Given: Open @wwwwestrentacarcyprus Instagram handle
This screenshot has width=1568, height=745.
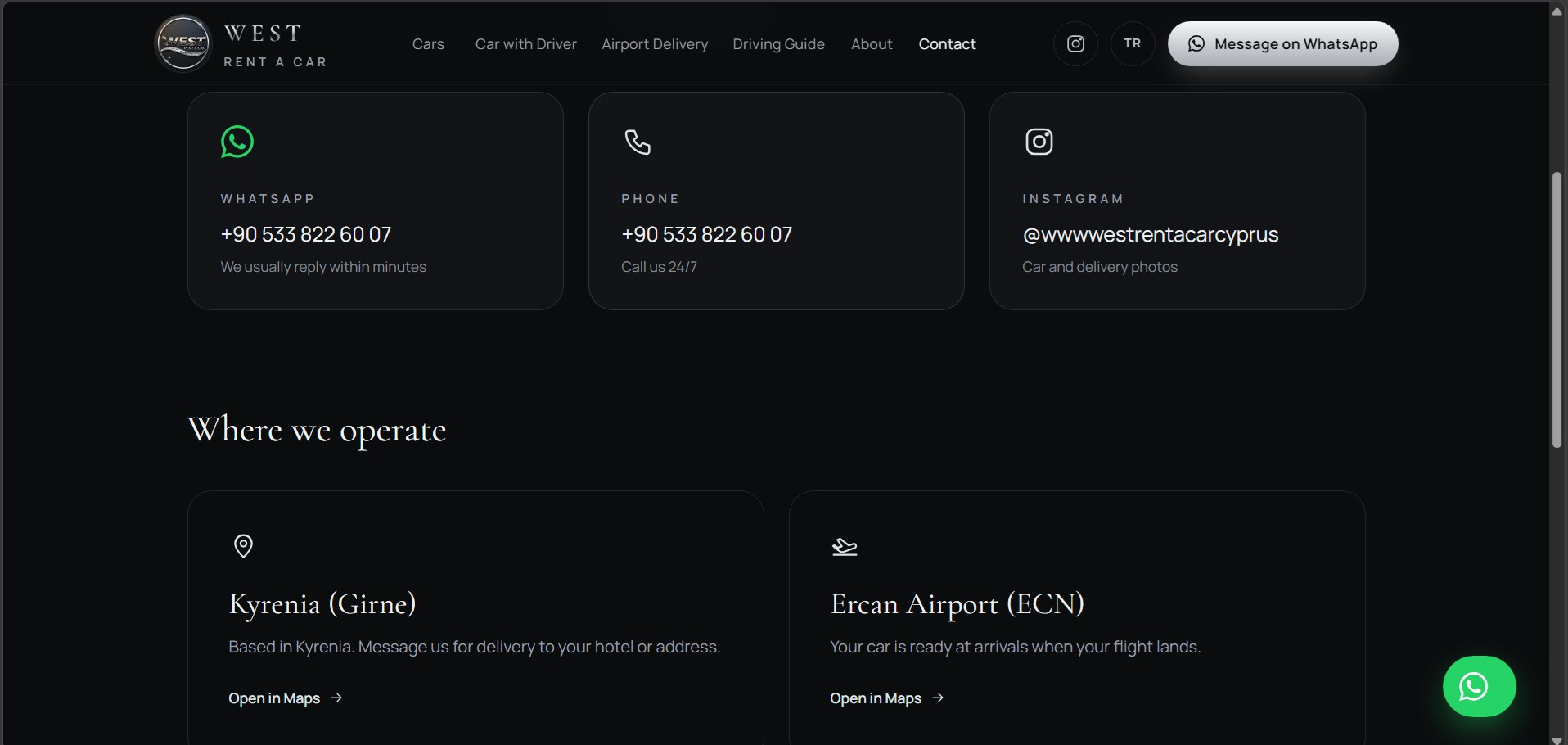Looking at the screenshot, I should (x=1150, y=235).
